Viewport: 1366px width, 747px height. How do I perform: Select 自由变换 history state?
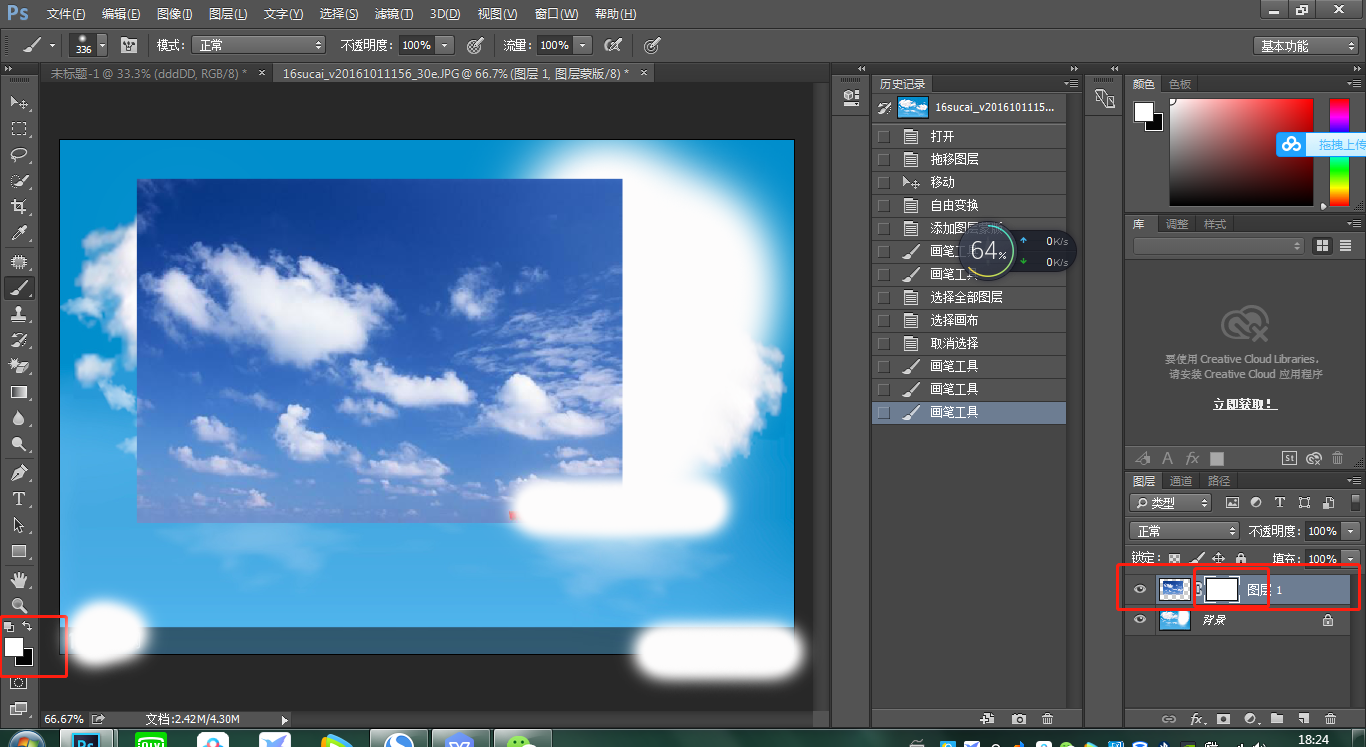click(969, 205)
